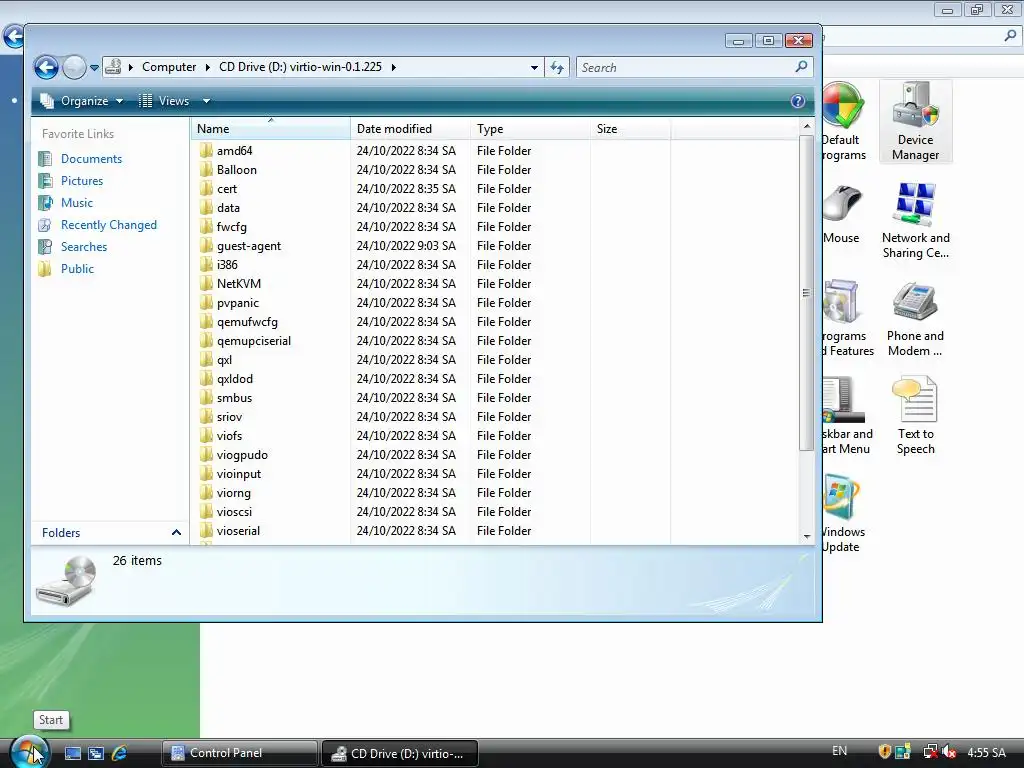Select the viofs folder name
The image size is (1024, 768).
(229, 436)
